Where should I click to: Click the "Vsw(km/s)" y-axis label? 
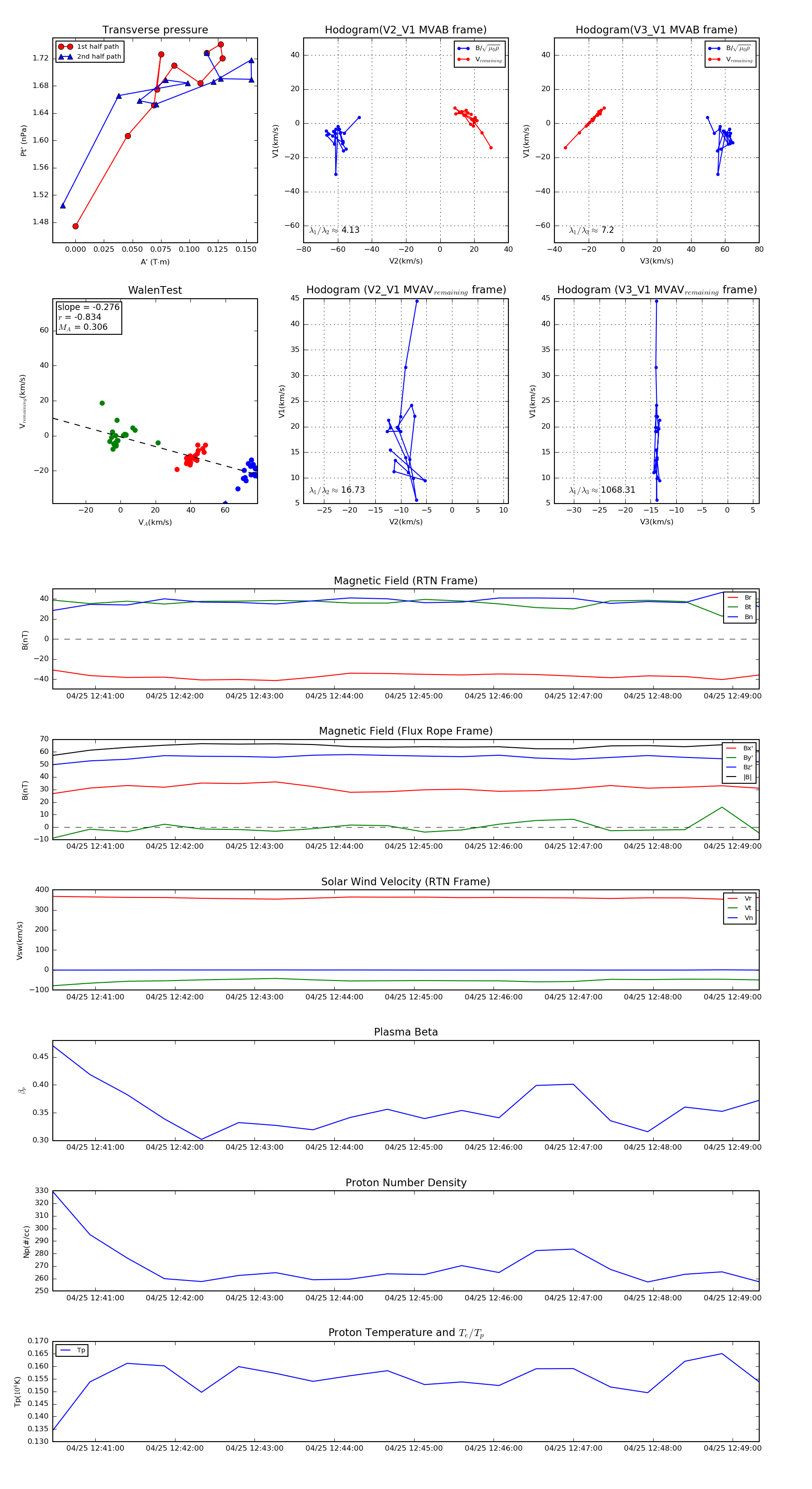(x=20, y=940)
